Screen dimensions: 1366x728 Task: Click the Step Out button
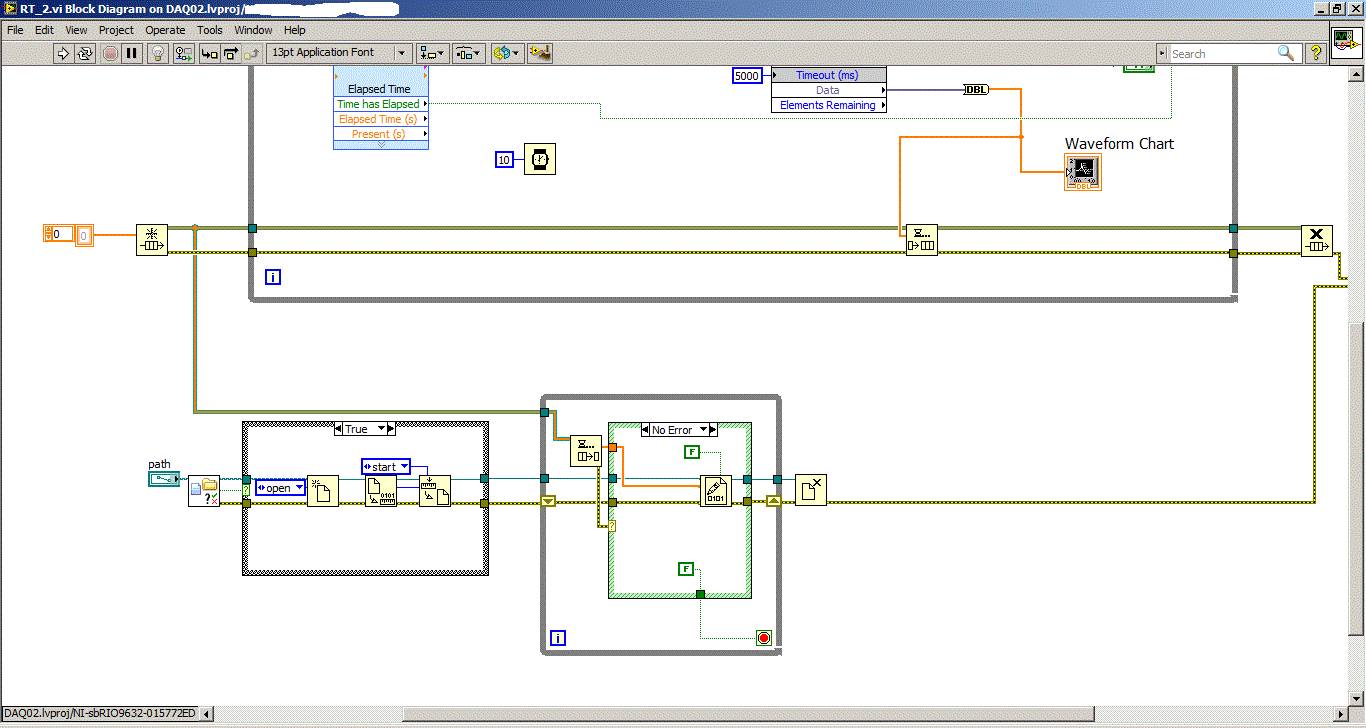tap(253, 53)
